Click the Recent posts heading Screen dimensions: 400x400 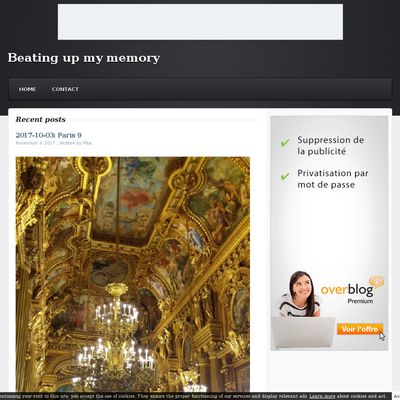click(x=41, y=119)
